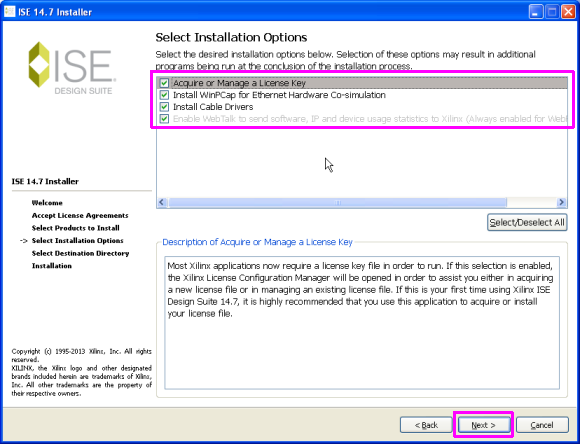Image resolution: width=580 pixels, height=444 pixels.
Task: Select the Install WinPCap option label
Action: coord(279,95)
